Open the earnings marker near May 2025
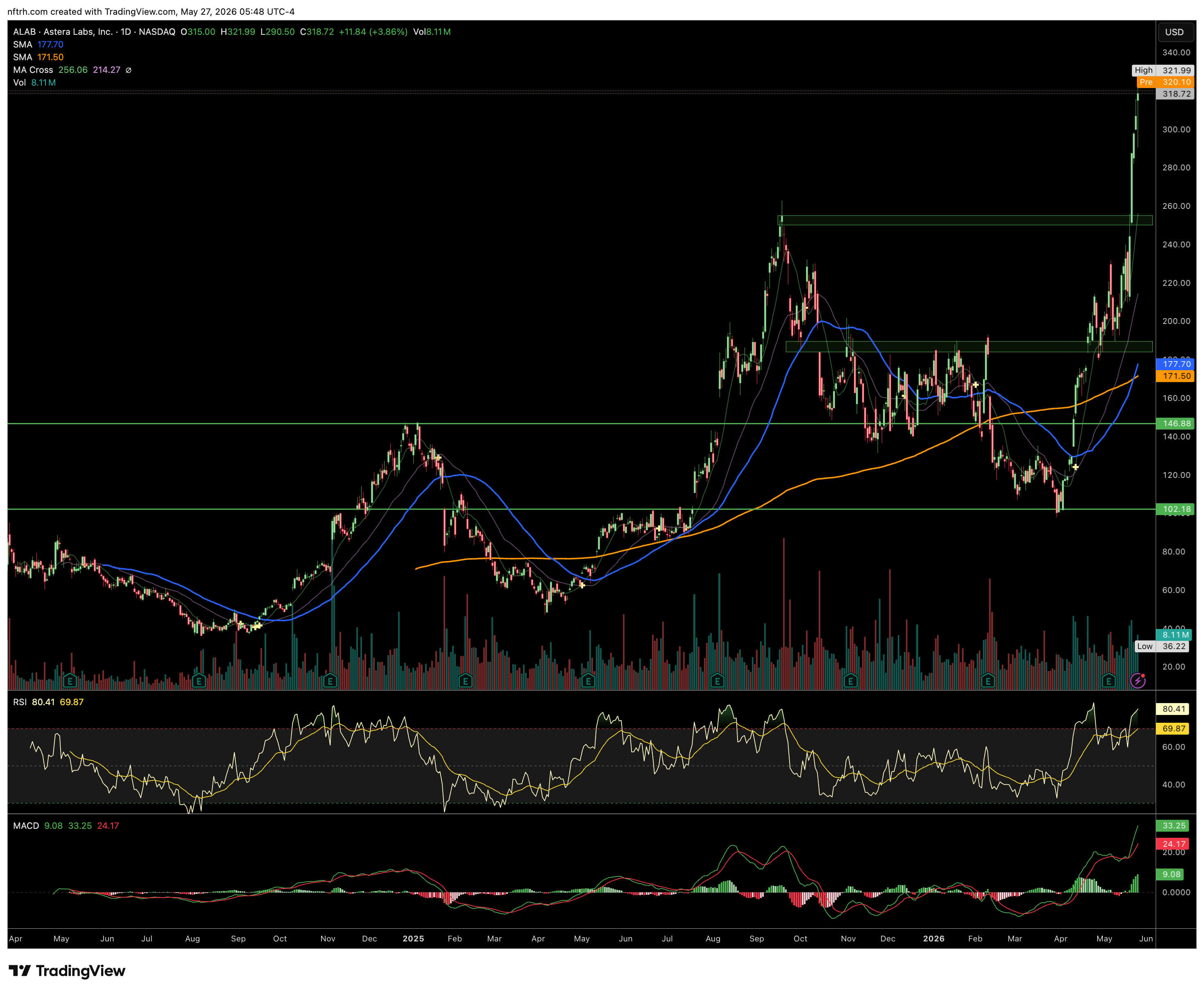 (x=588, y=681)
